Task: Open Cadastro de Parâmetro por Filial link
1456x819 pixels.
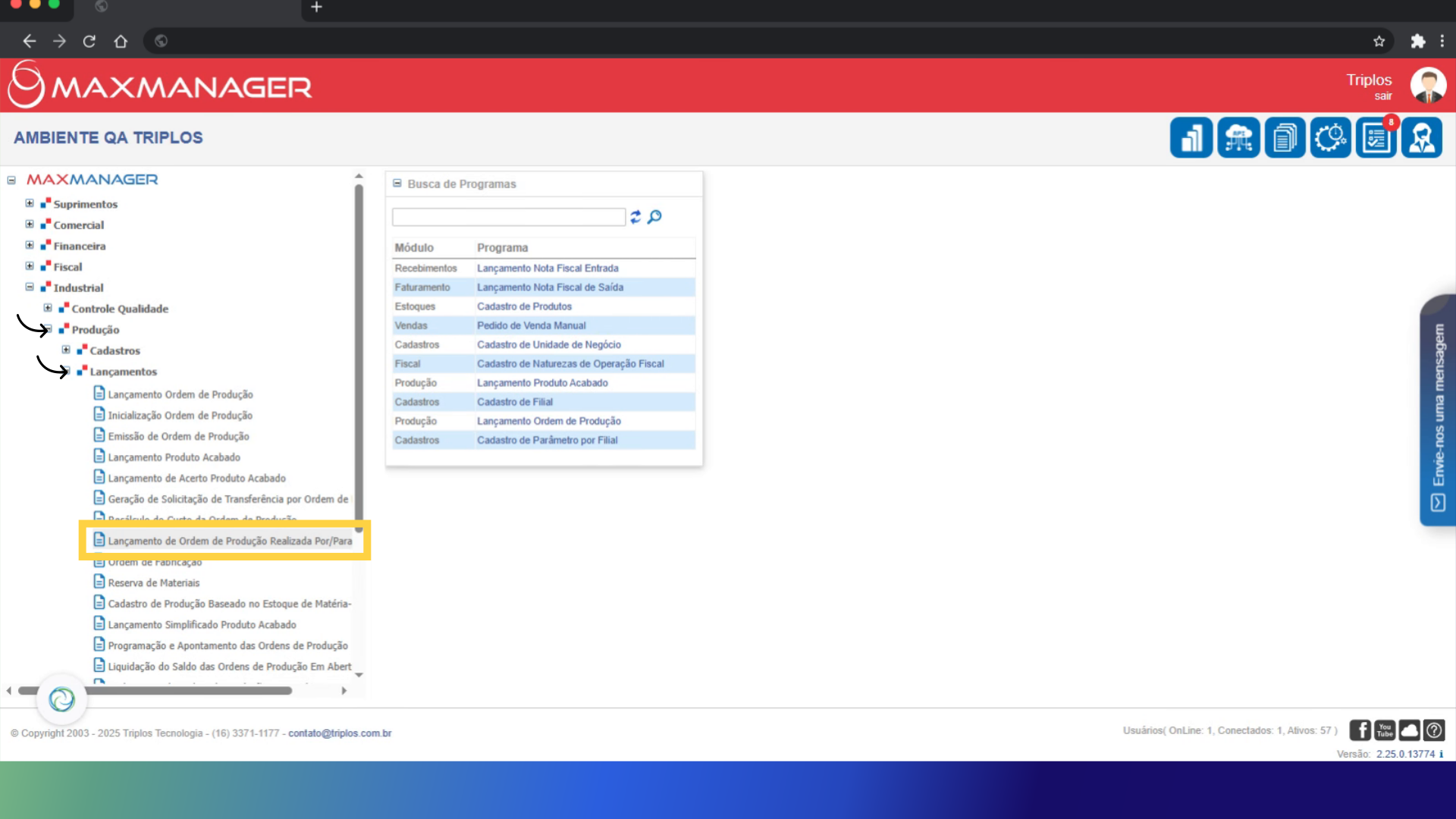Action: [547, 440]
